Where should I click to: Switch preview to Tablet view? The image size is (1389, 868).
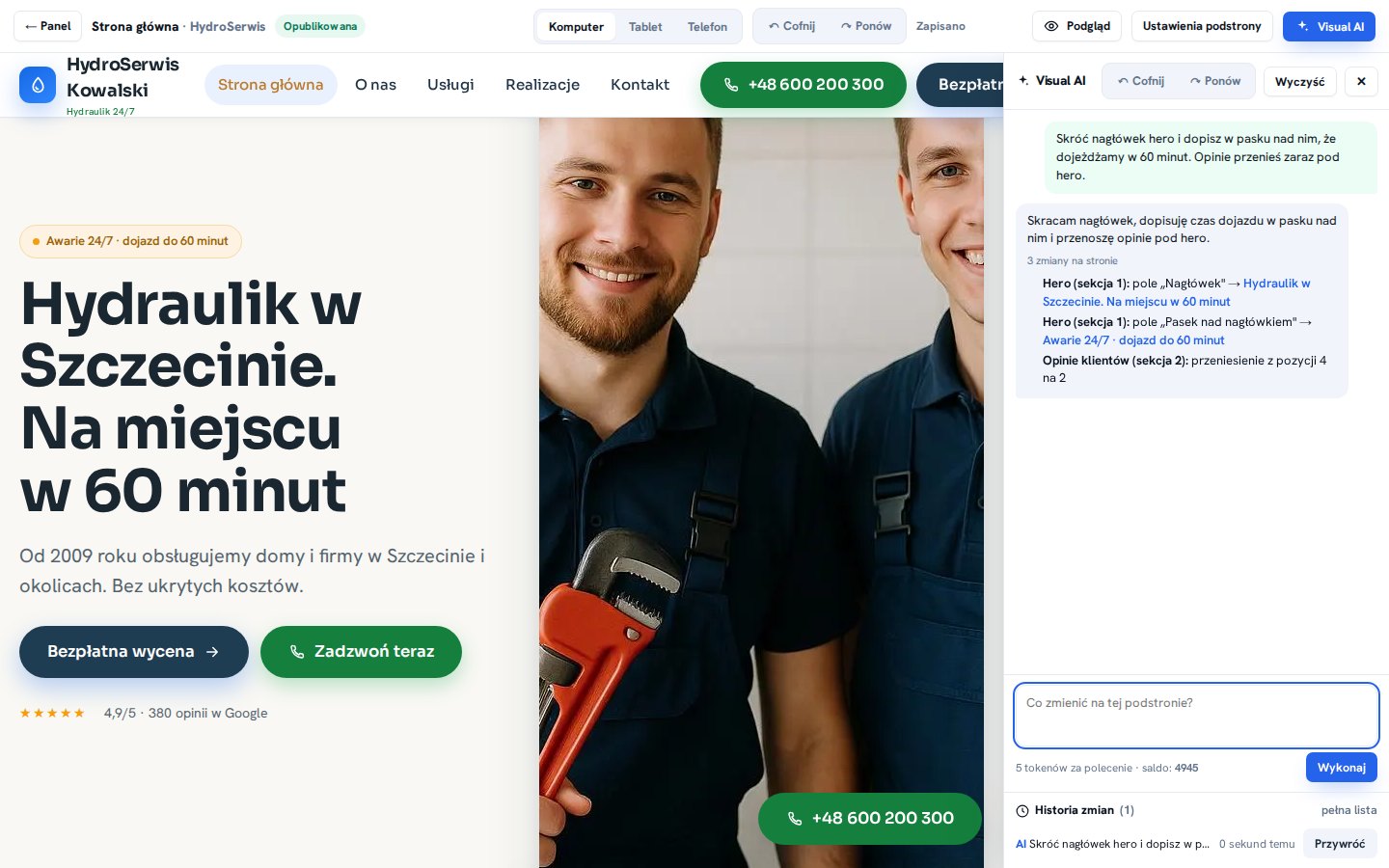click(645, 26)
